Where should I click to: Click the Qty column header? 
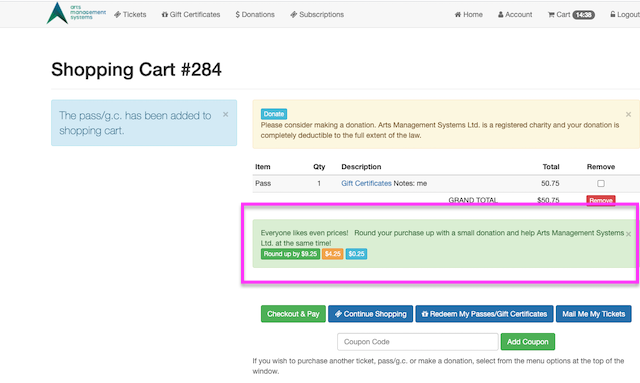(319, 167)
